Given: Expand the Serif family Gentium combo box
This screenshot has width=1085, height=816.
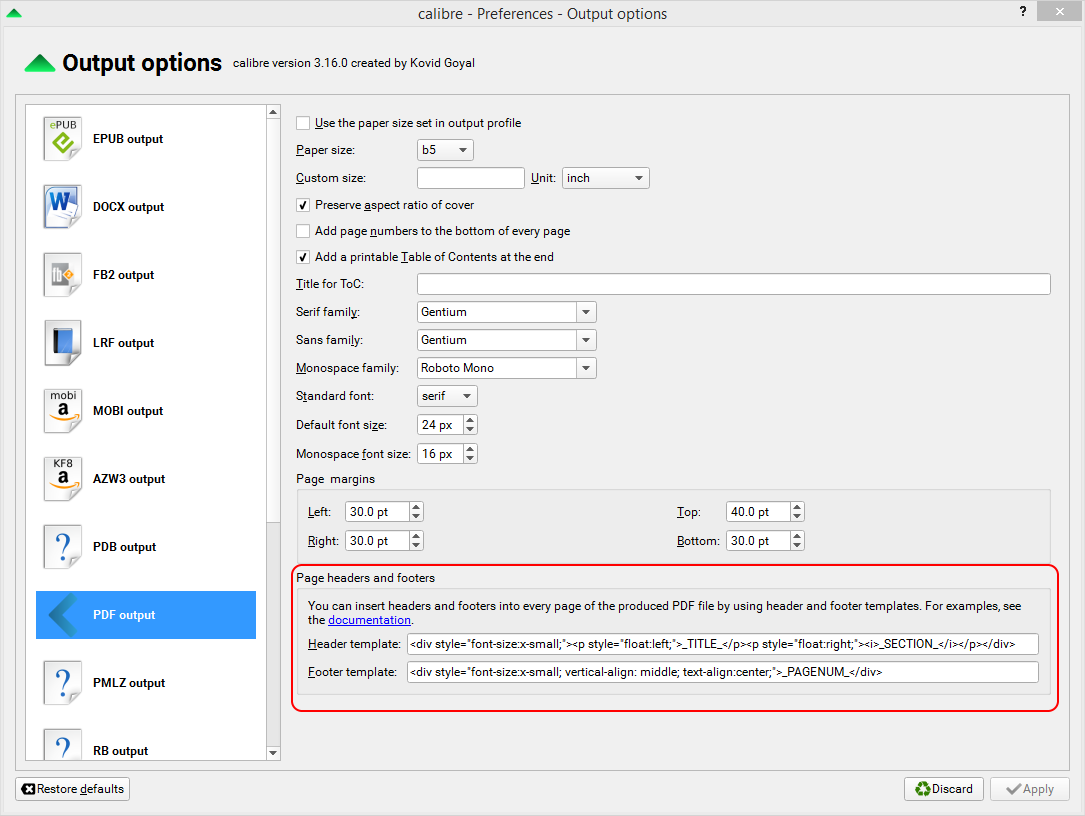Looking at the screenshot, I should (586, 312).
